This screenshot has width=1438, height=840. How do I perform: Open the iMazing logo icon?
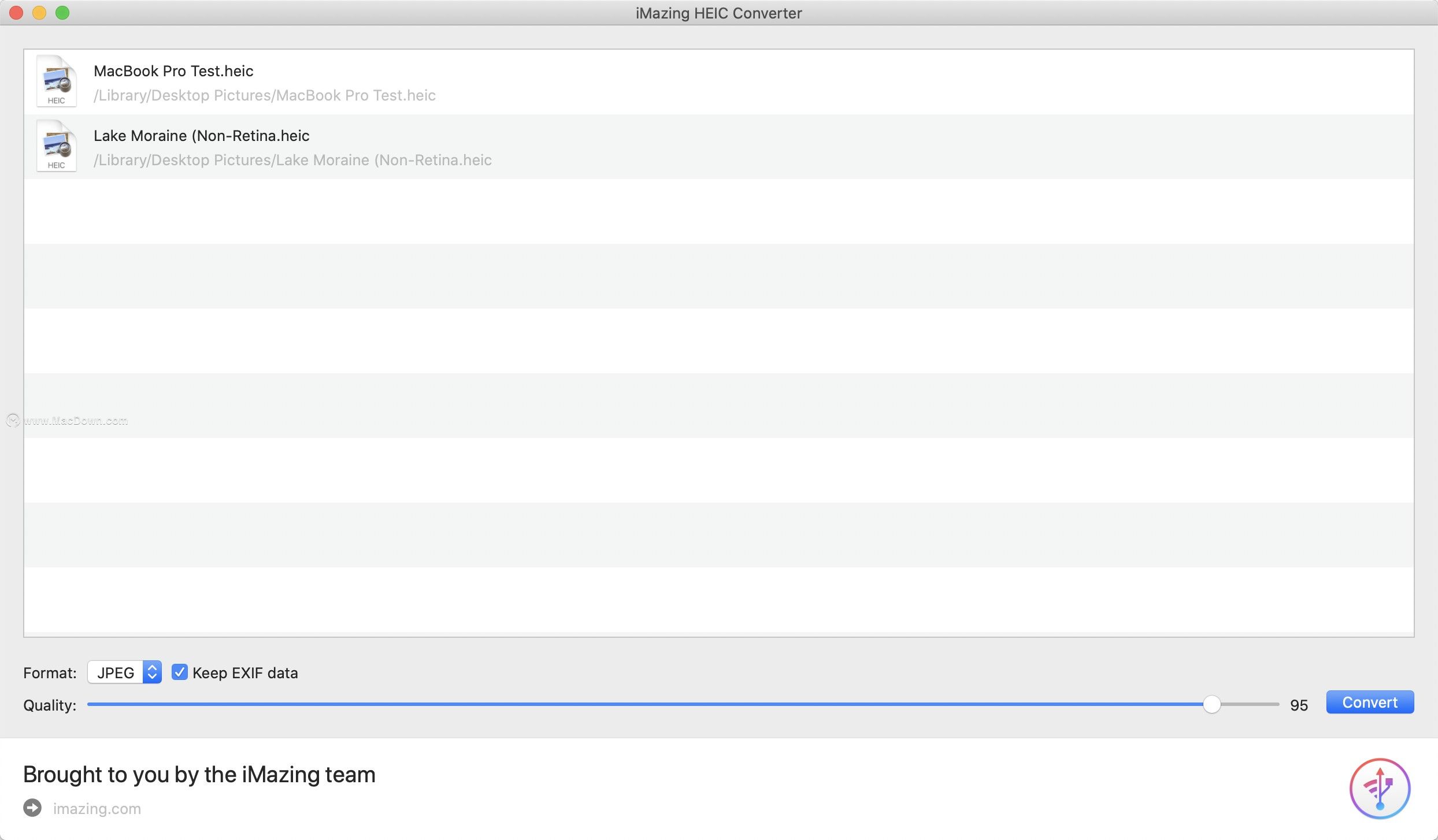(1380, 789)
